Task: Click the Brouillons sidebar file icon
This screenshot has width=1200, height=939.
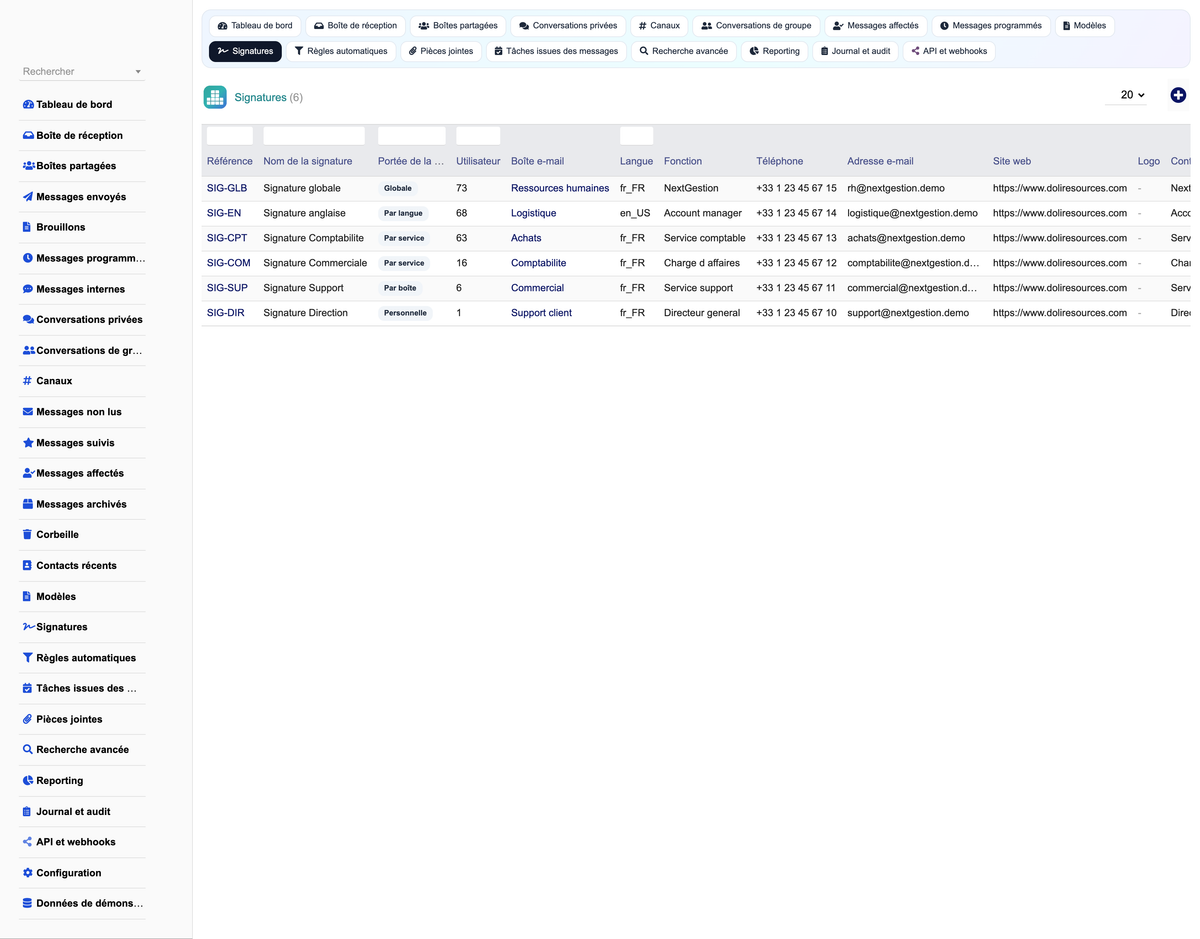Action: [27, 227]
